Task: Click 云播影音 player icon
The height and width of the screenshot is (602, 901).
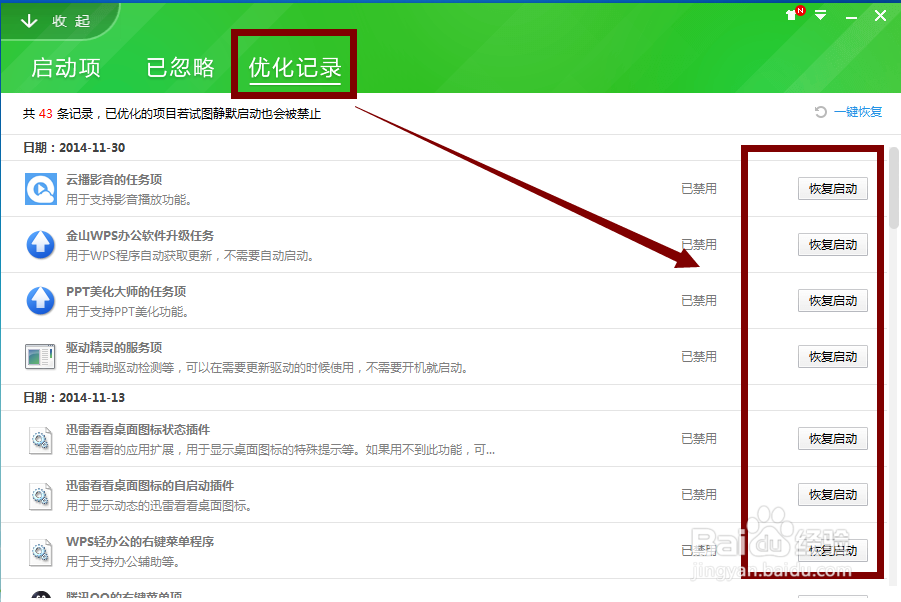Action: 41,189
